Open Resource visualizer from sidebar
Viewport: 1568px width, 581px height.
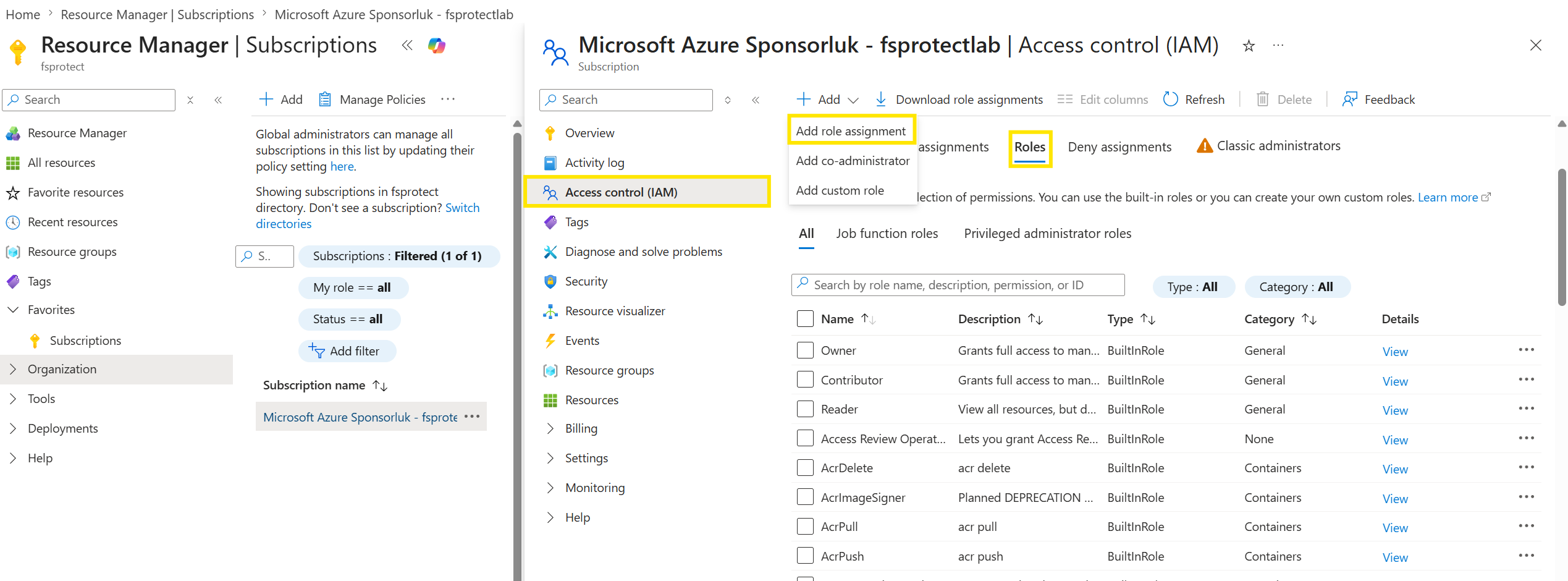coord(615,311)
